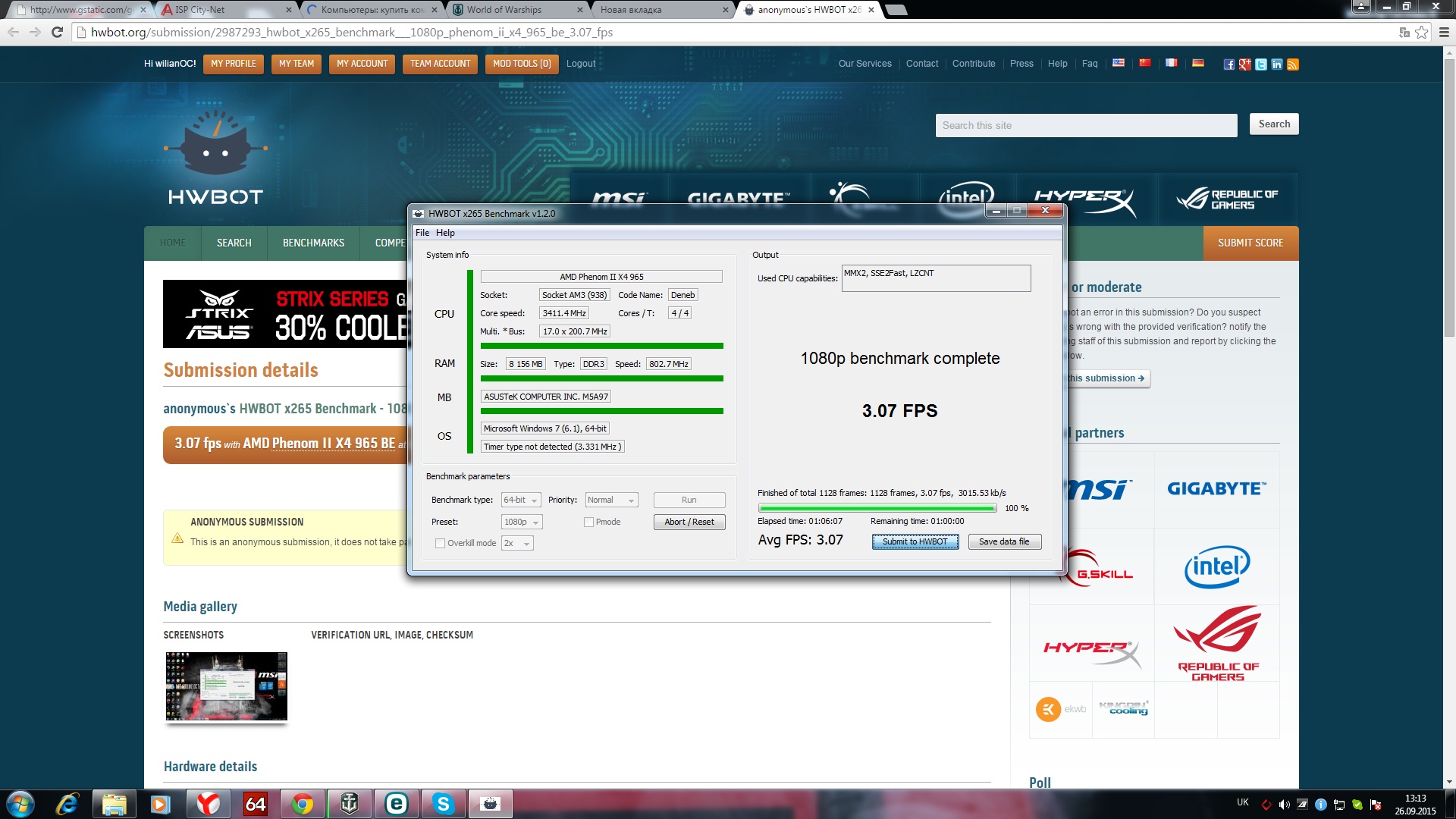Viewport: 1456px width, 819px height.
Task: Click the TEAM ACCOUNT button
Action: pyautogui.click(x=440, y=64)
